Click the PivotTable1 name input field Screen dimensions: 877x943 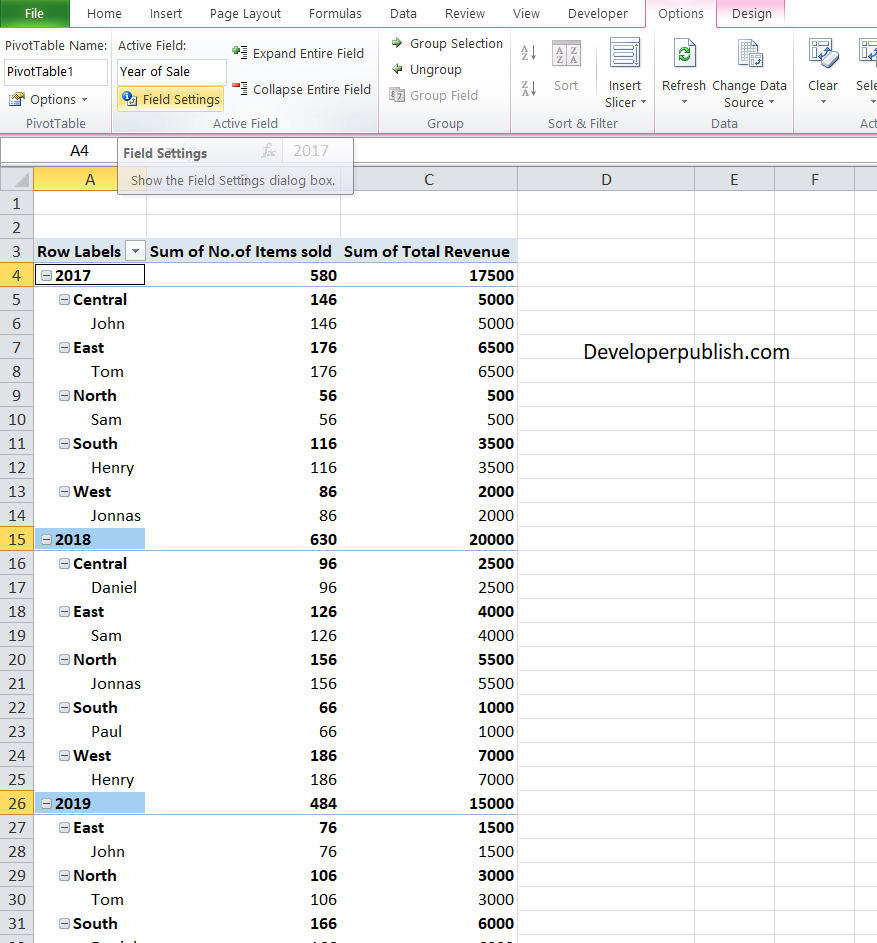pyautogui.click(x=54, y=71)
